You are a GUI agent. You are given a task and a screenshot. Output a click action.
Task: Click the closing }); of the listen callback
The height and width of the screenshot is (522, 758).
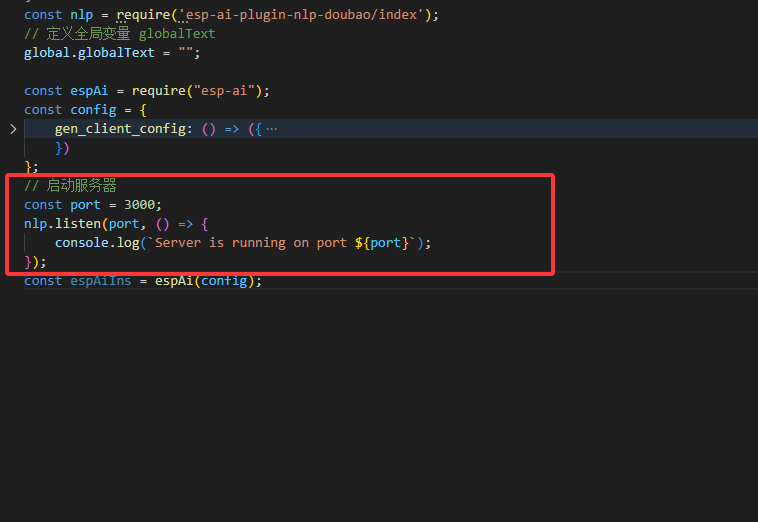36,262
